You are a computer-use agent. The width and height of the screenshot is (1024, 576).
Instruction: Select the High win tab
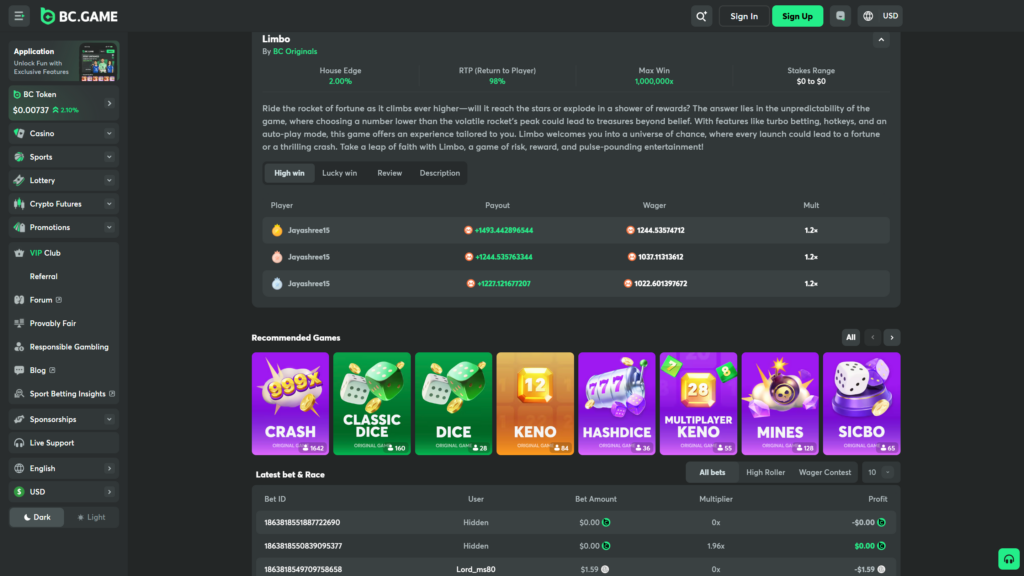tap(289, 173)
